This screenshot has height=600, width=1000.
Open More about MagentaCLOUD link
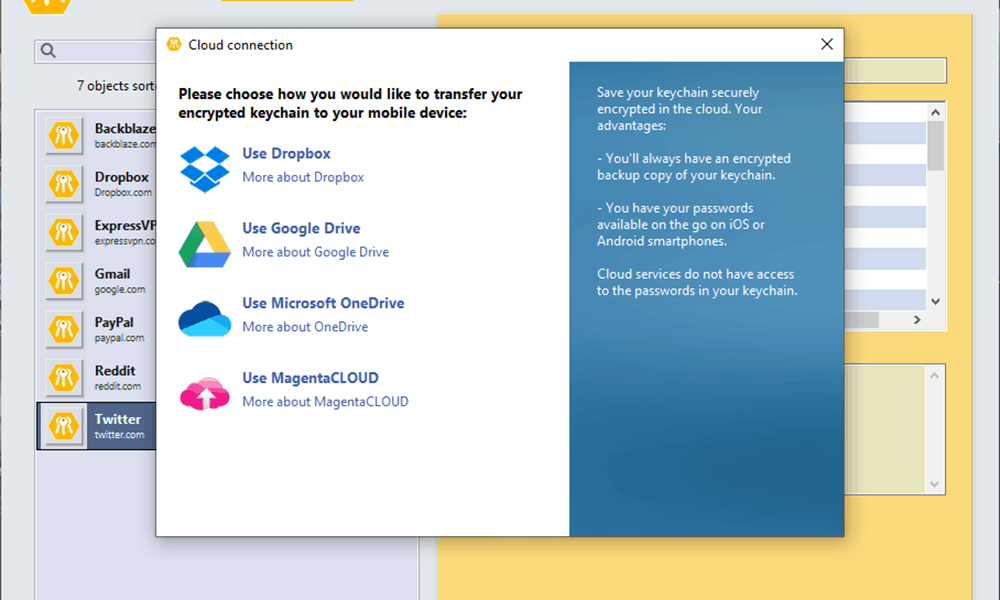[x=325, y=402]
